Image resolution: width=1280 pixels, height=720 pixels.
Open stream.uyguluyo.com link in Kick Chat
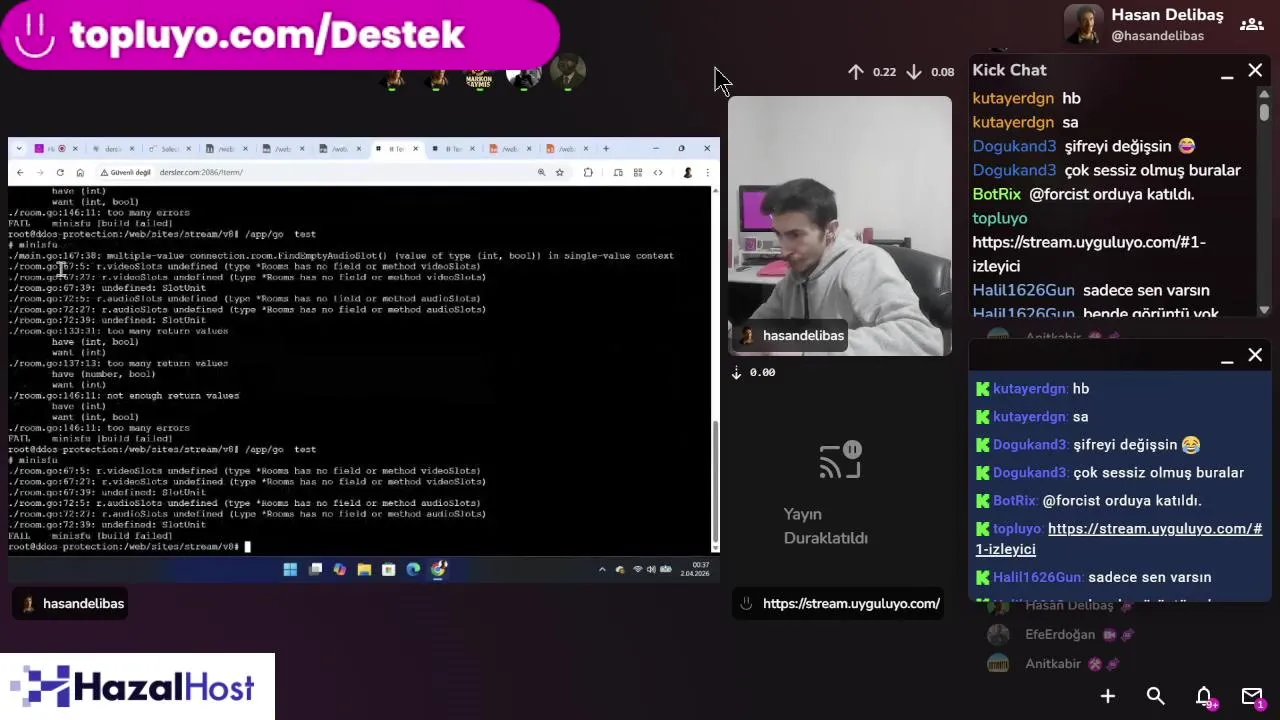(1089, 254)
